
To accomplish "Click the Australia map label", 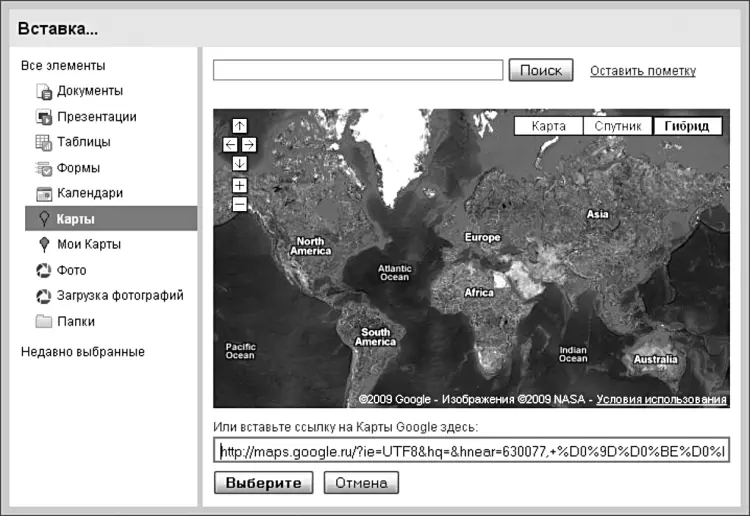I will 656,359.
